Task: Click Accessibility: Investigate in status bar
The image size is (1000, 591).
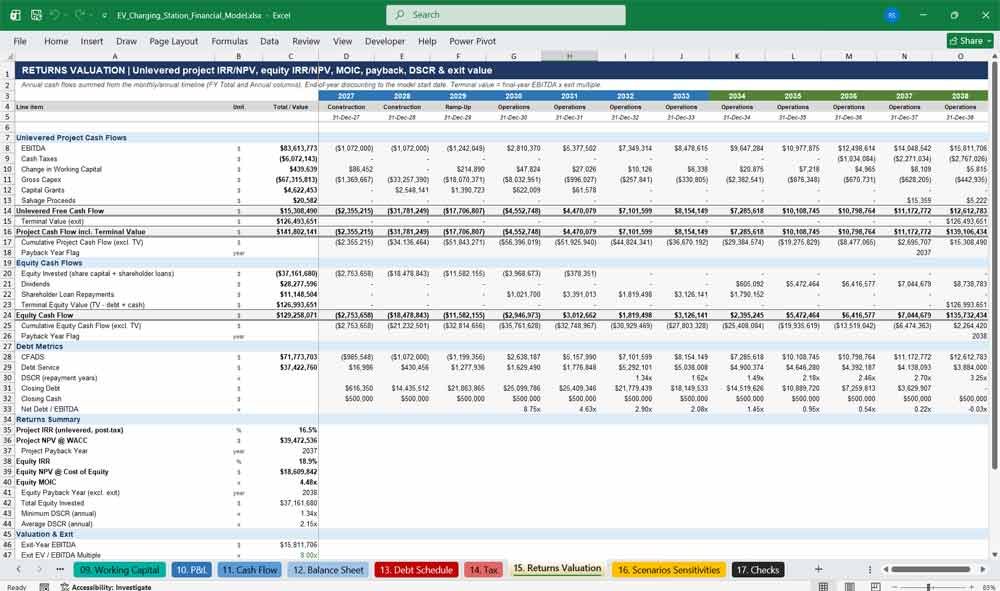Action: [106, 587]
